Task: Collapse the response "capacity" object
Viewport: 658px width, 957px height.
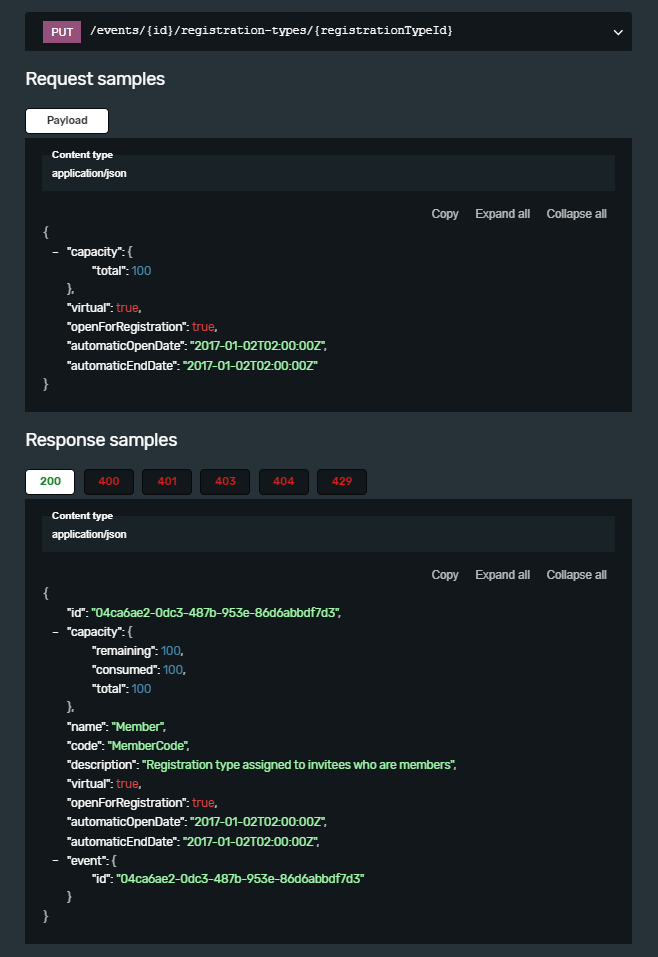Action: (x=56, y=632)
